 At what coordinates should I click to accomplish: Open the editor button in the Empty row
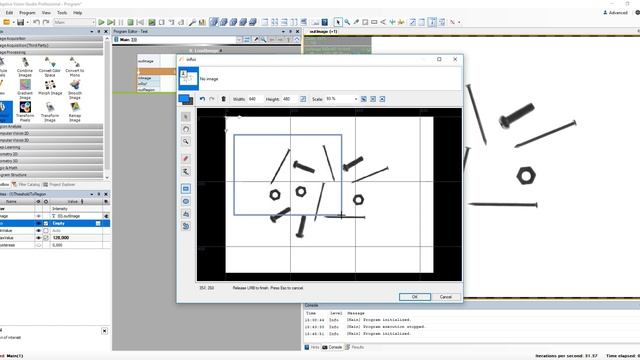(x=98, y=223)
